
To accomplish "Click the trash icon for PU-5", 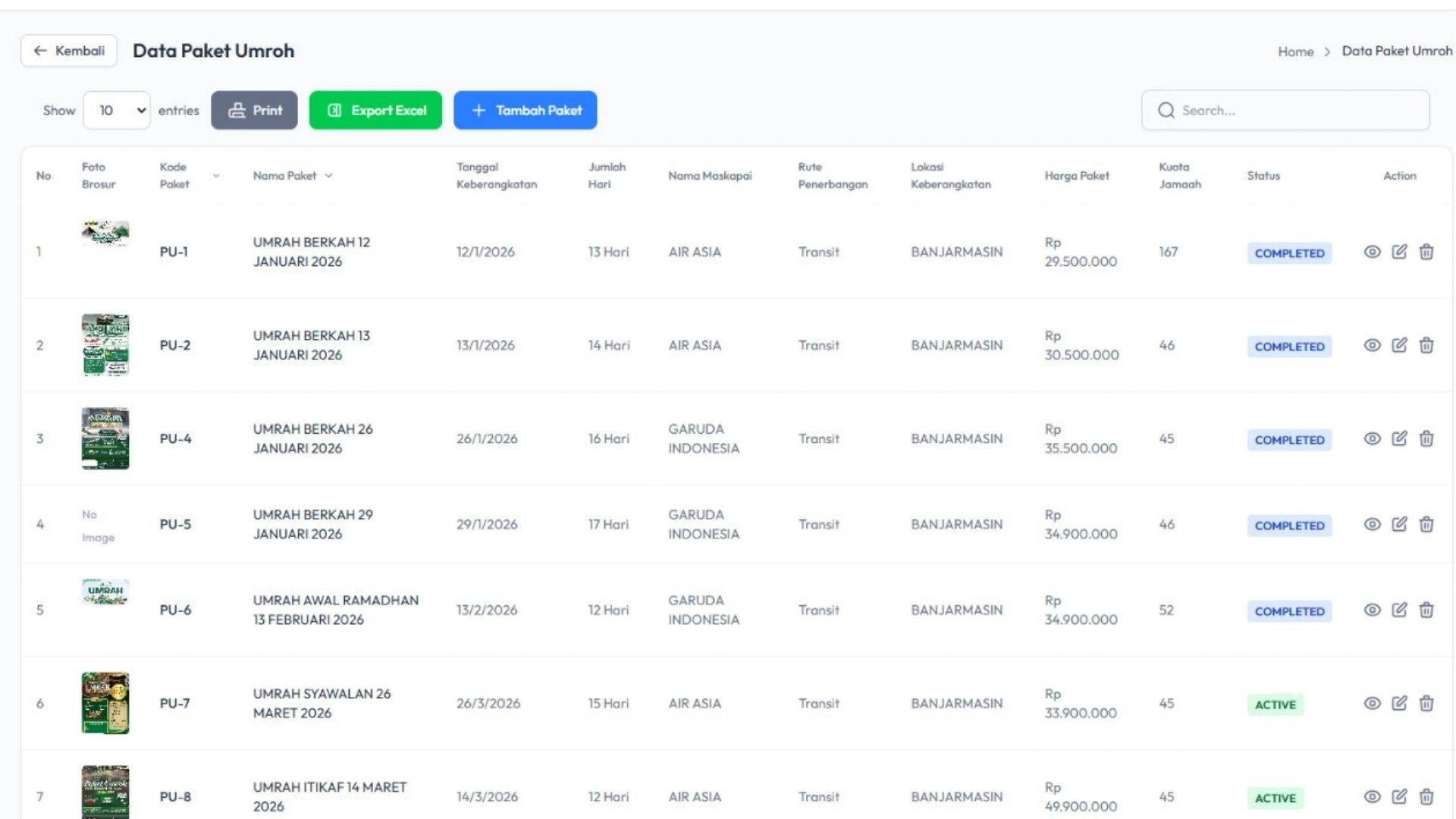I will [x=1426, y=524].
